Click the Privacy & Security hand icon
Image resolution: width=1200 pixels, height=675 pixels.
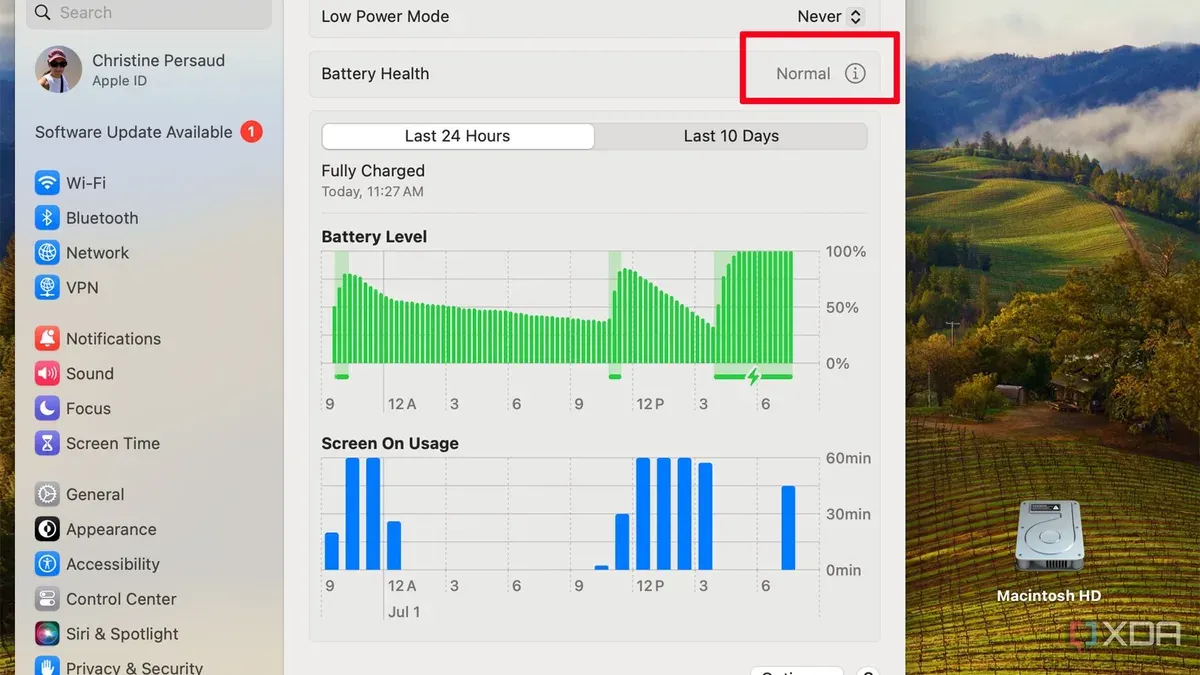pyautogui.click(x=47, y=667)
